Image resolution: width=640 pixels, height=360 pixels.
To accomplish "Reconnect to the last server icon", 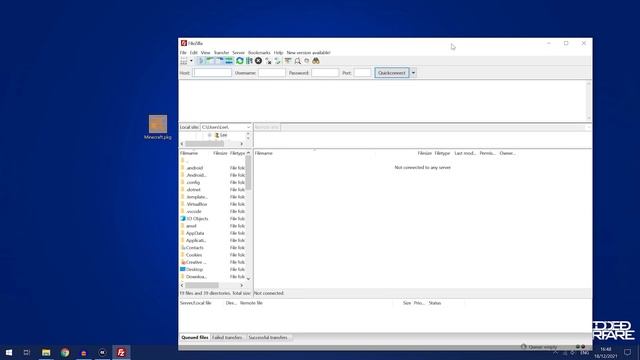I will pos(278,61).
